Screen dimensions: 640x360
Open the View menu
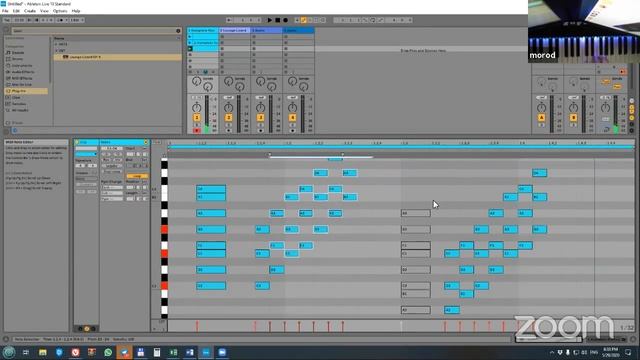tap(44, 11)
